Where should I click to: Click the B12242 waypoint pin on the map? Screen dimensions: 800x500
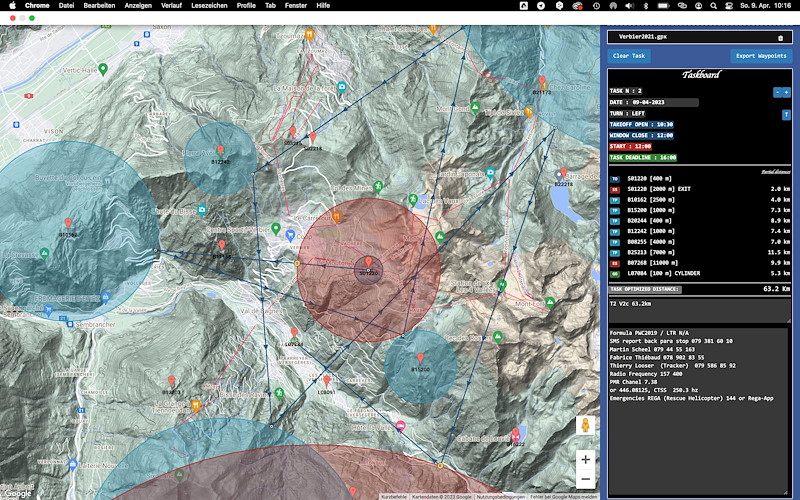(220, 151)
